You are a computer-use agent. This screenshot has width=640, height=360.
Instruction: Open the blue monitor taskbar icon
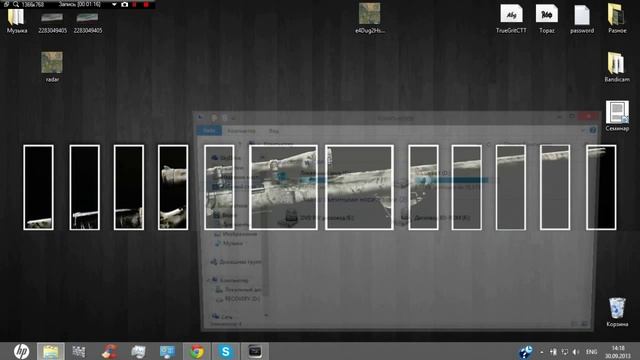pos(167,351)
